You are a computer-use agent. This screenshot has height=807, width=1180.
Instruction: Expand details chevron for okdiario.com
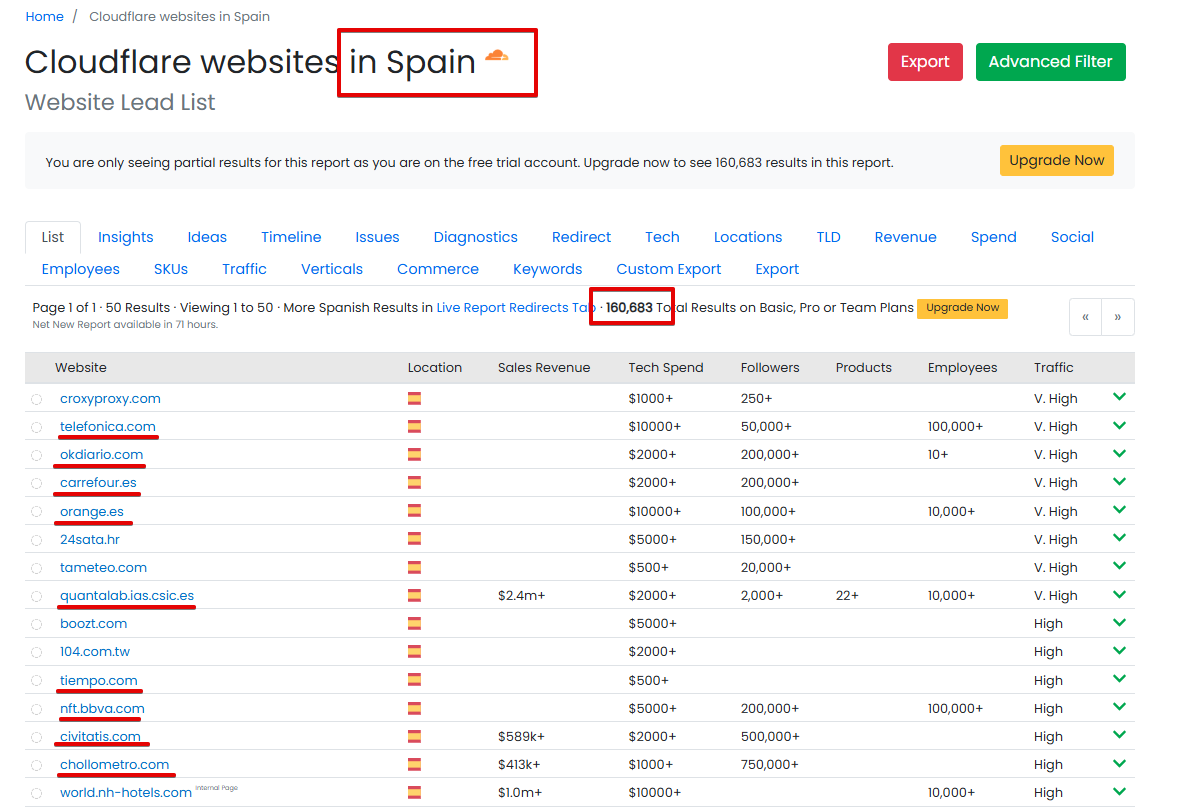pos(1119,453)
